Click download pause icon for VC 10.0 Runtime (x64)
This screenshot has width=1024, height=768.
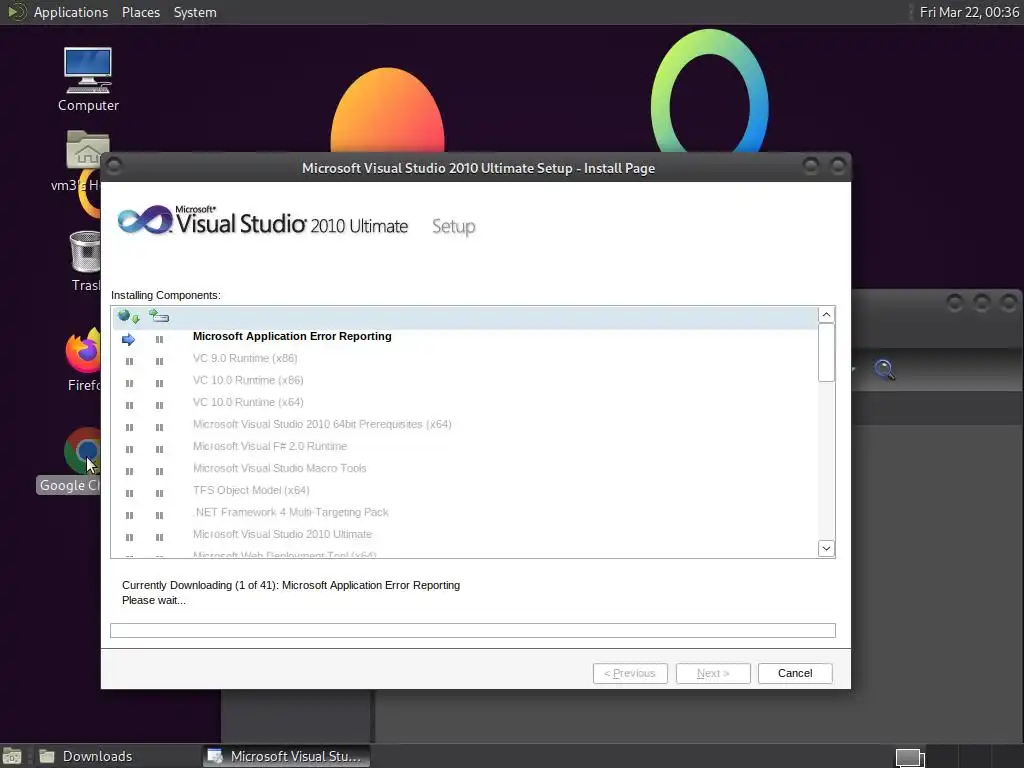point(129,406)
